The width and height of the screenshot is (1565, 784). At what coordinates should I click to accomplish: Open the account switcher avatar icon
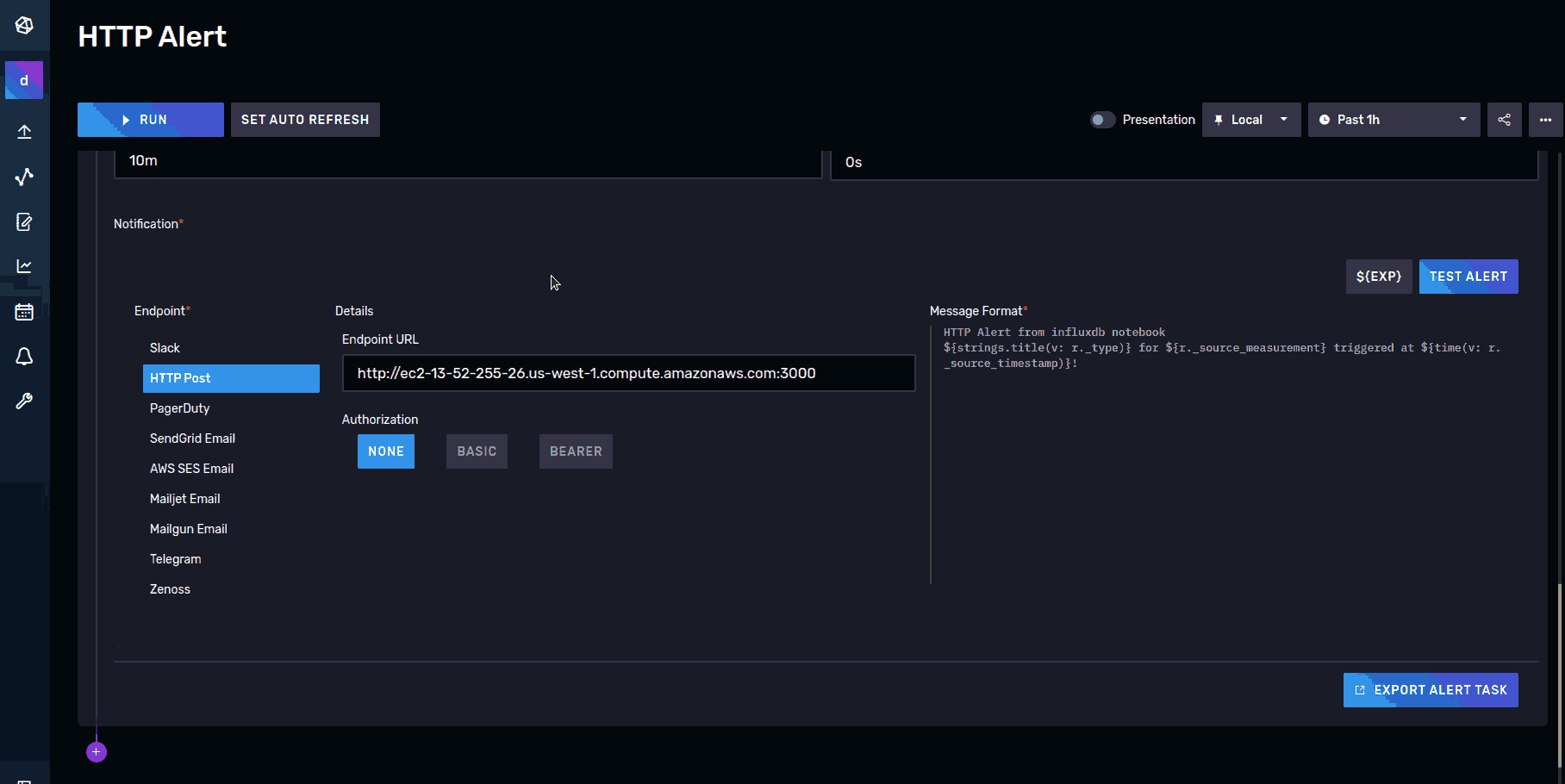tap(23, 79)
